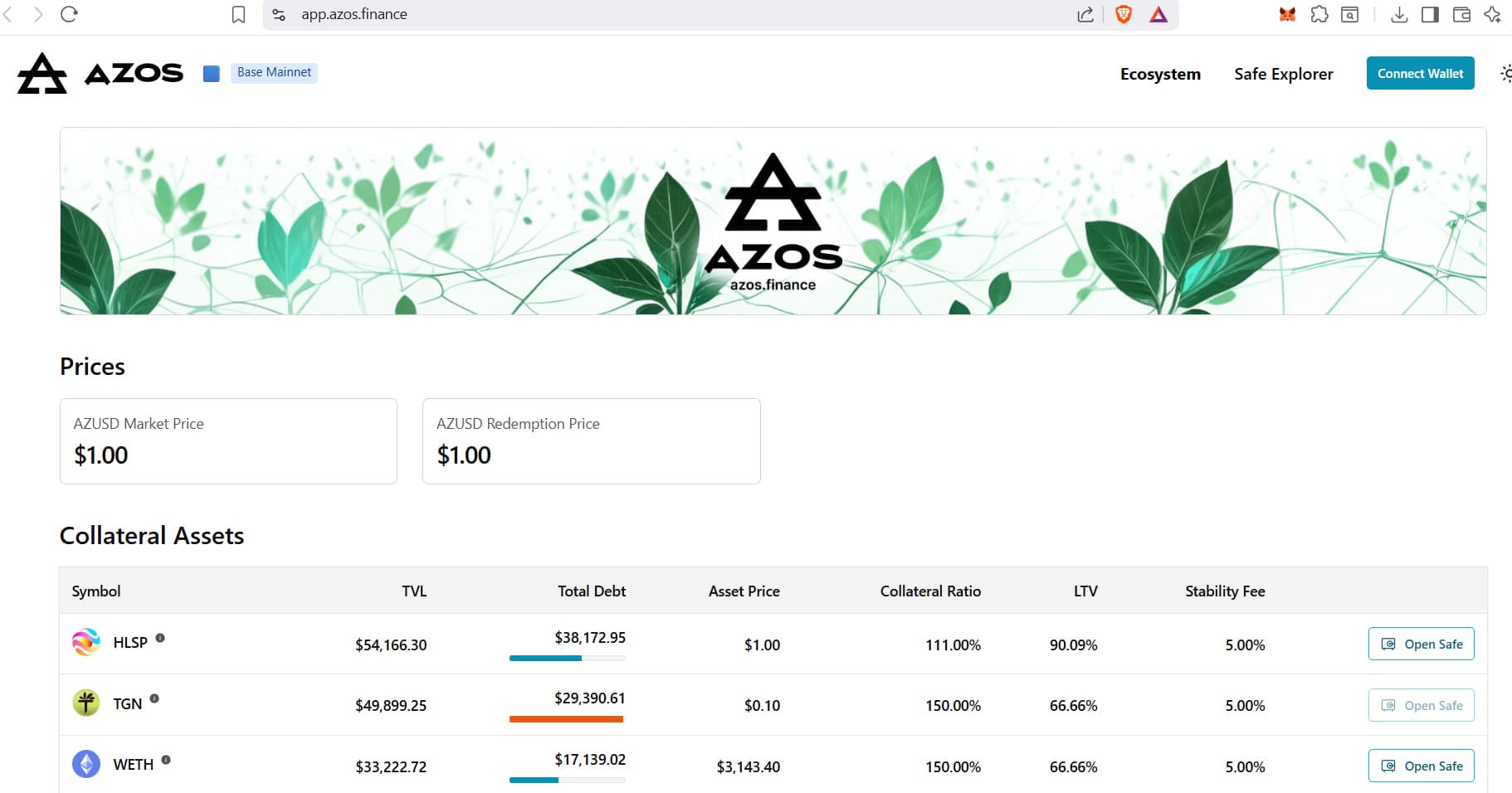Open the Base Mainnet network selector

[x=274, y=73]
